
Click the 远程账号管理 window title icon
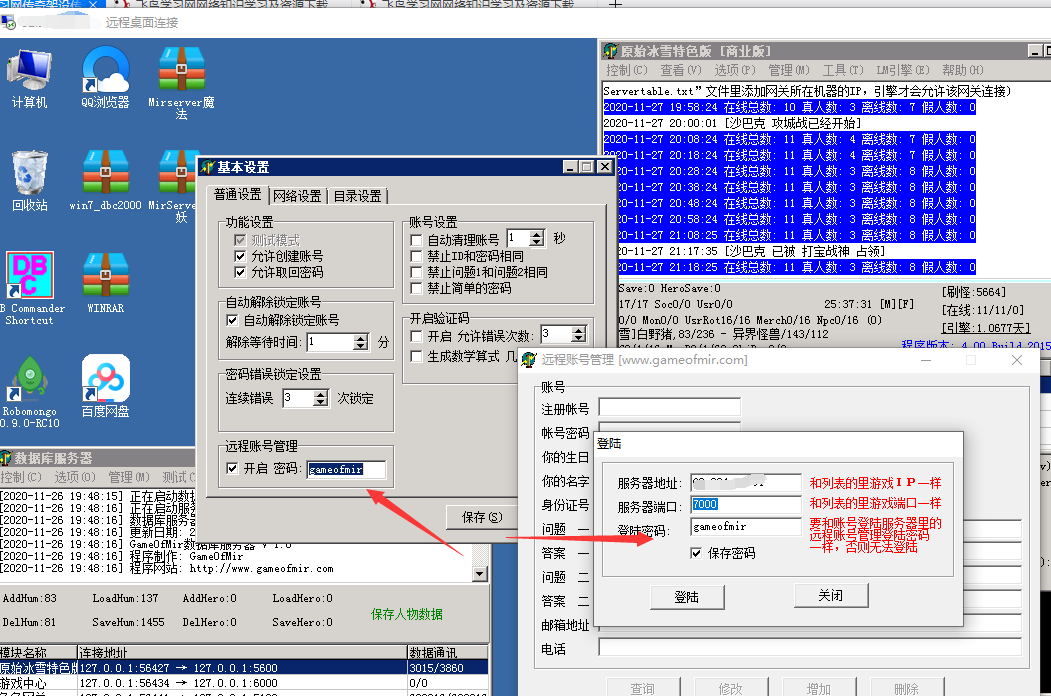[x=529, y=360]
